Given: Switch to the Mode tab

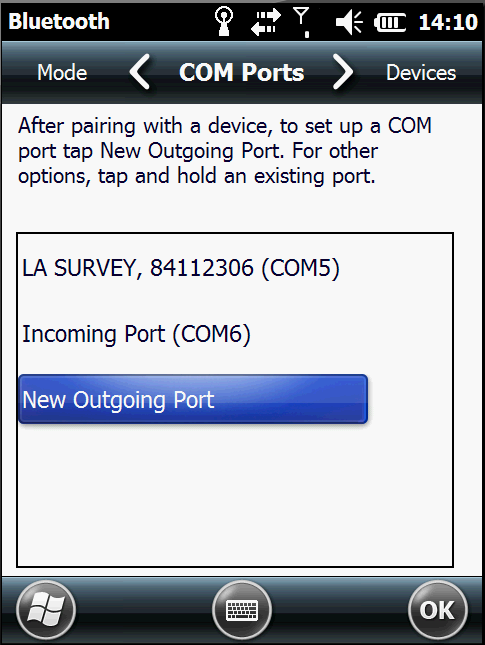Looking at the screenshot, I should point(62,73).
